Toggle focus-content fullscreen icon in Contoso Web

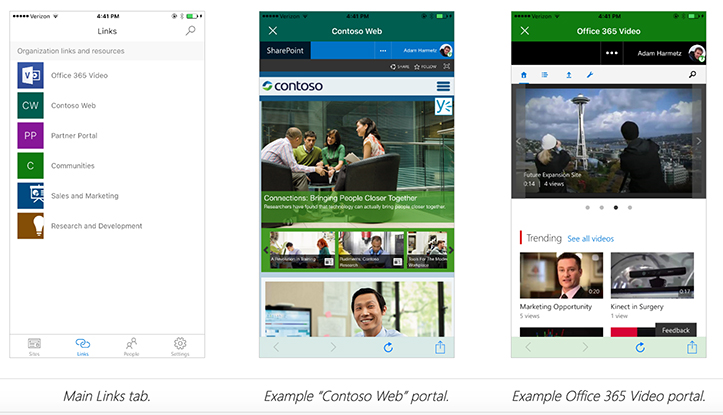tap(446, 66)
